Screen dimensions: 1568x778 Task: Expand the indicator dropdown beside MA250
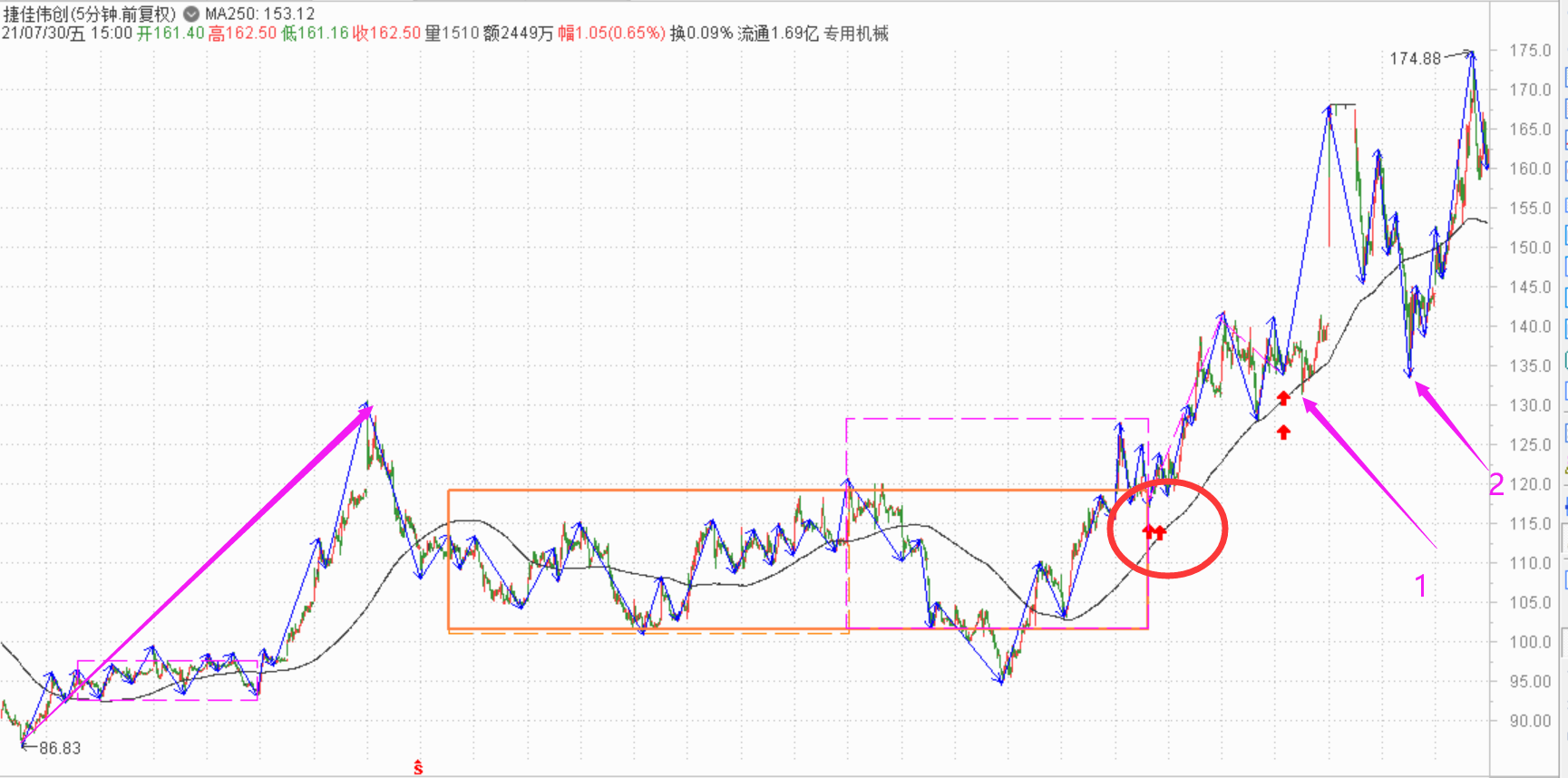pos(191,14)
